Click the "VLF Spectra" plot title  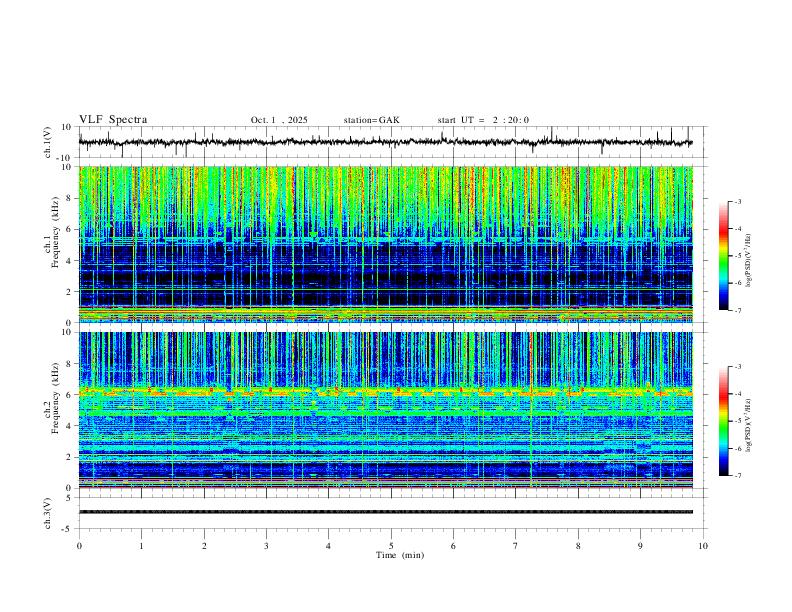[x=113, y=120]
